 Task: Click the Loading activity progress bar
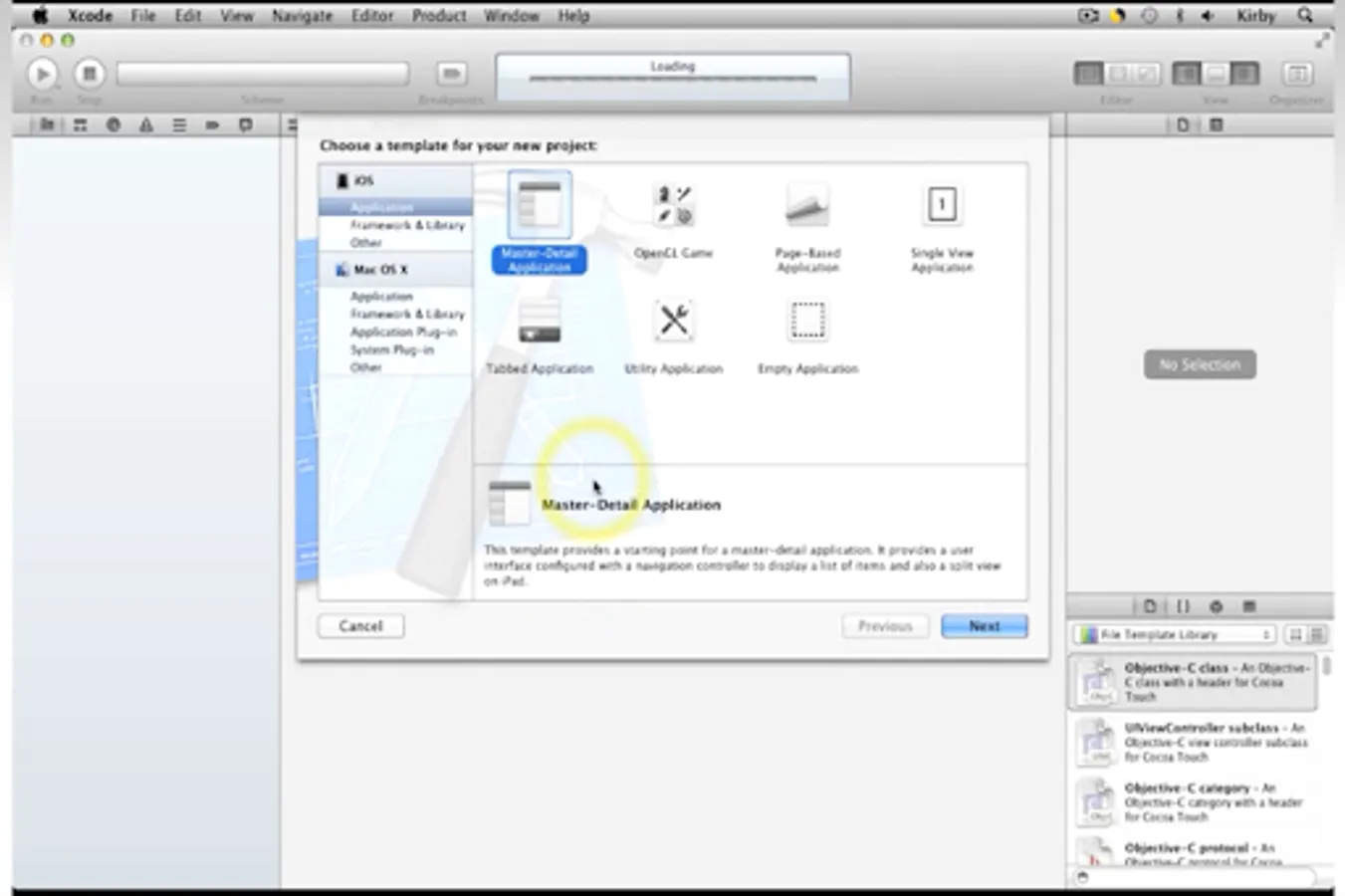pyautogui.click(x=672, y=76)
